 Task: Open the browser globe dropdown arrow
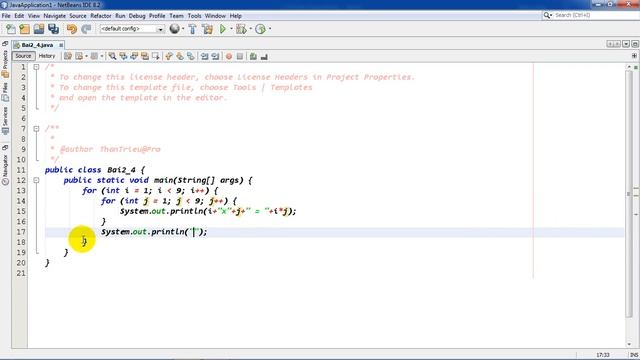tap(183, 29)
